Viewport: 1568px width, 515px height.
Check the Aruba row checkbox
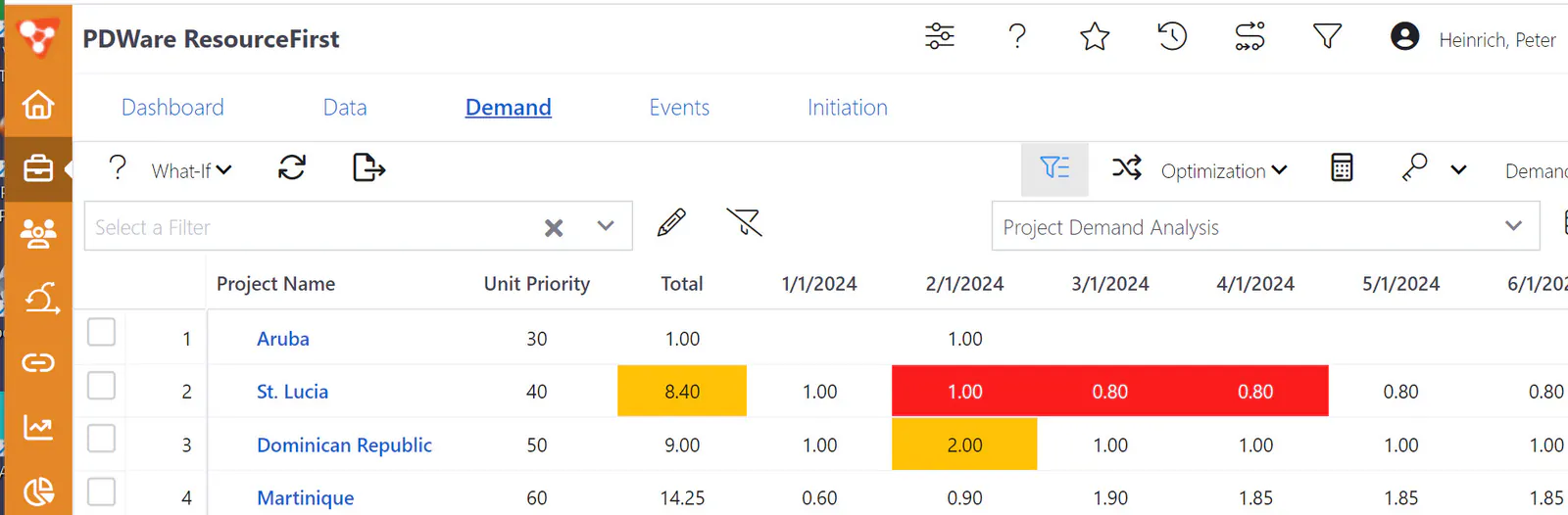pos(101,332)
